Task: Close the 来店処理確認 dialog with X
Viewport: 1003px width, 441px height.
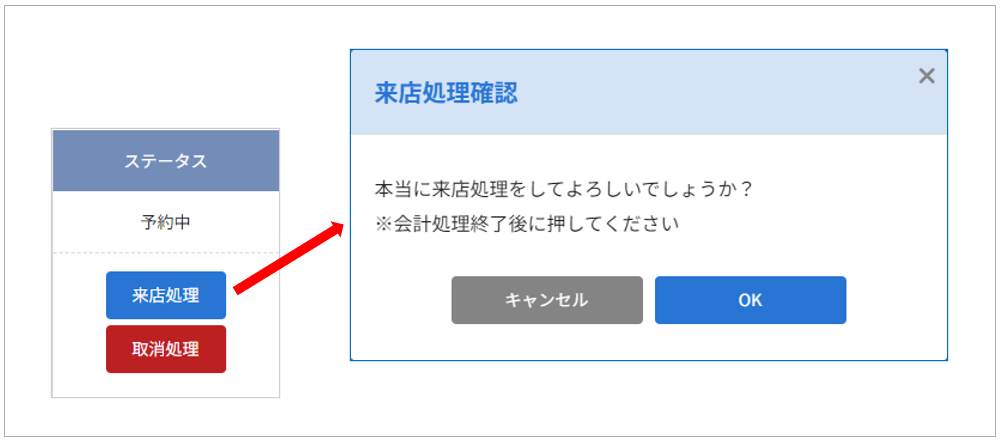Action: tap(926, 76)
